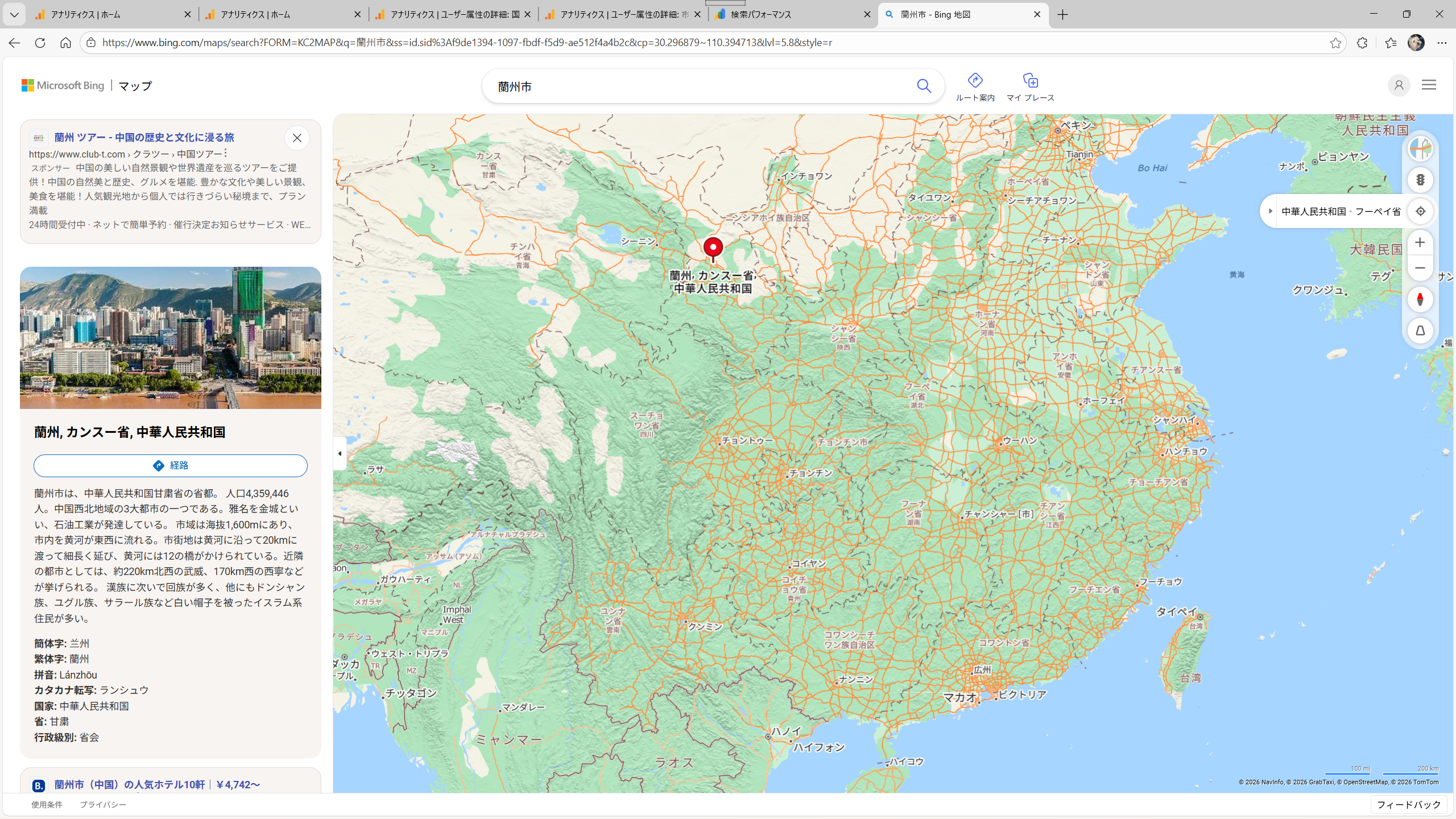Click the locate me target icon
Screen dimensions: 1456x819
click(1420, 212)
